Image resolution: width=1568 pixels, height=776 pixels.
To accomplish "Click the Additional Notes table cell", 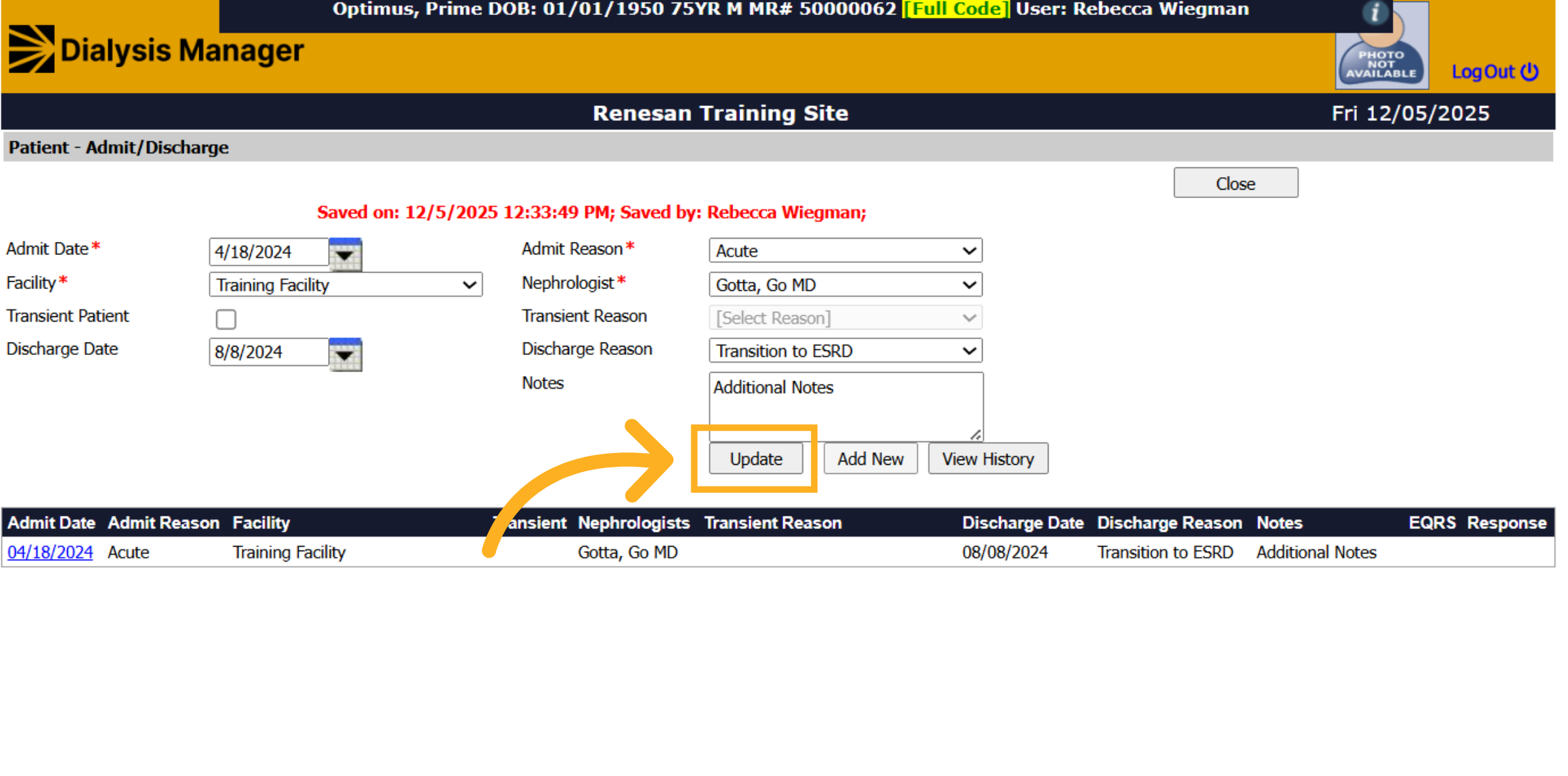I will [1316, 552].
